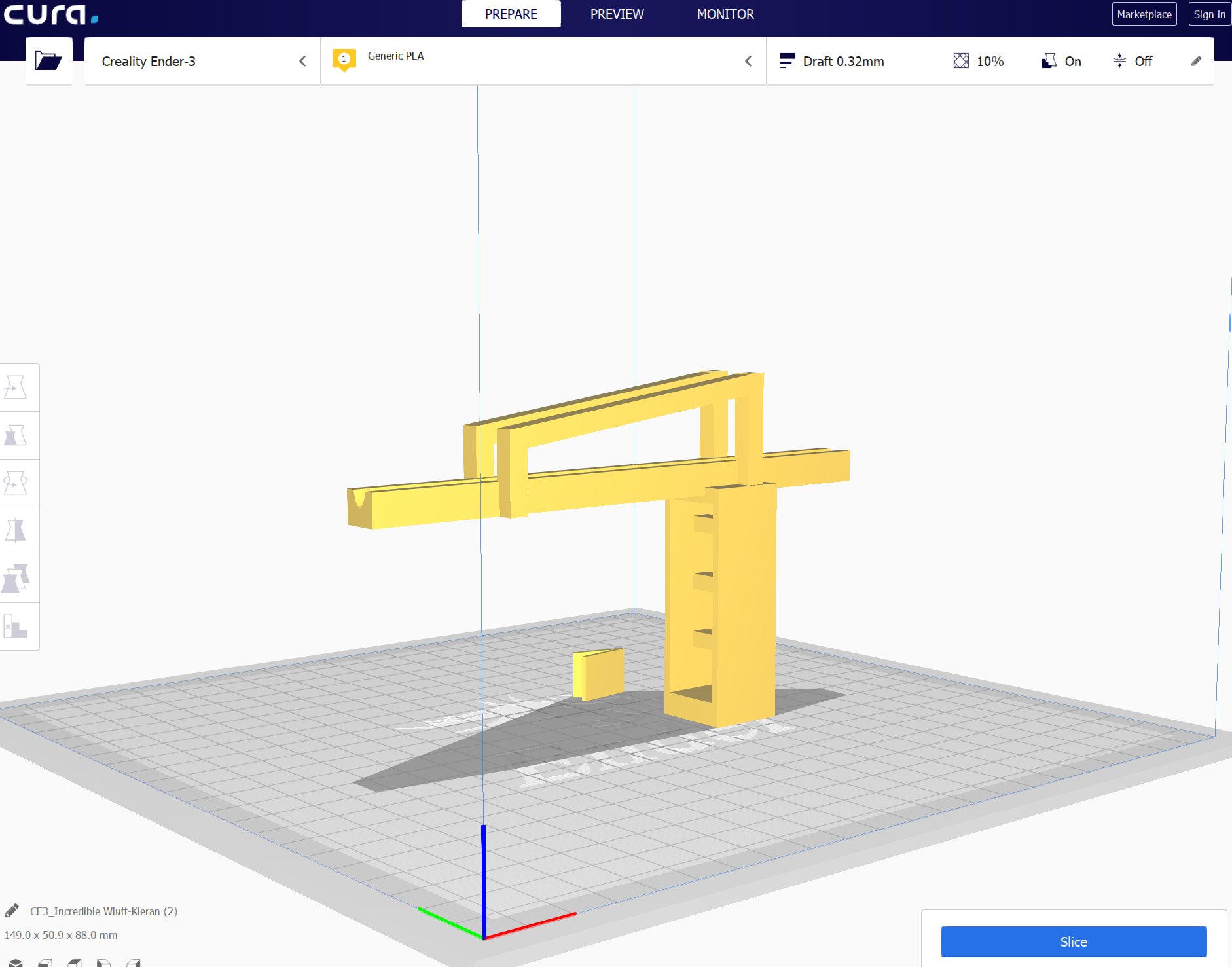Expand the Generic PLA material panel

[x=543, y=61]
